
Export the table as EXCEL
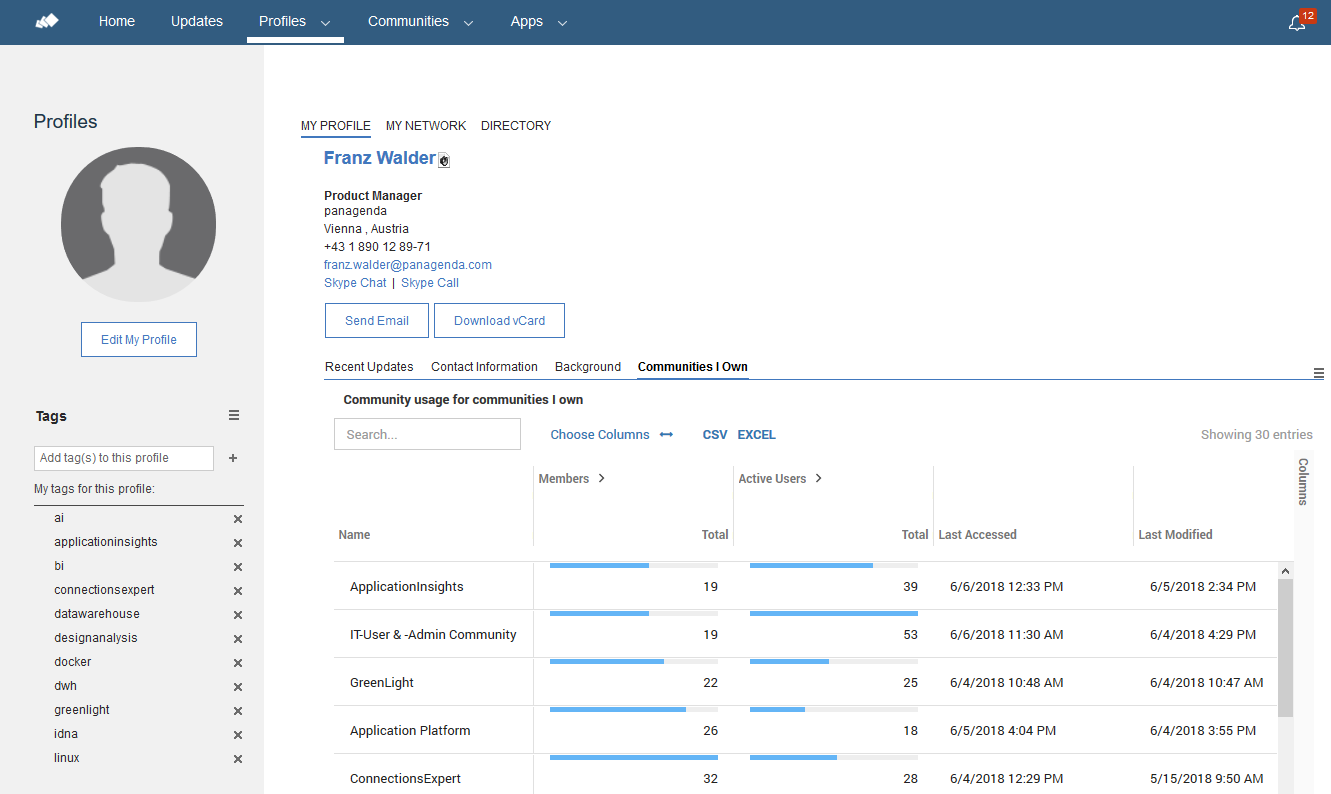pos(756,435)
